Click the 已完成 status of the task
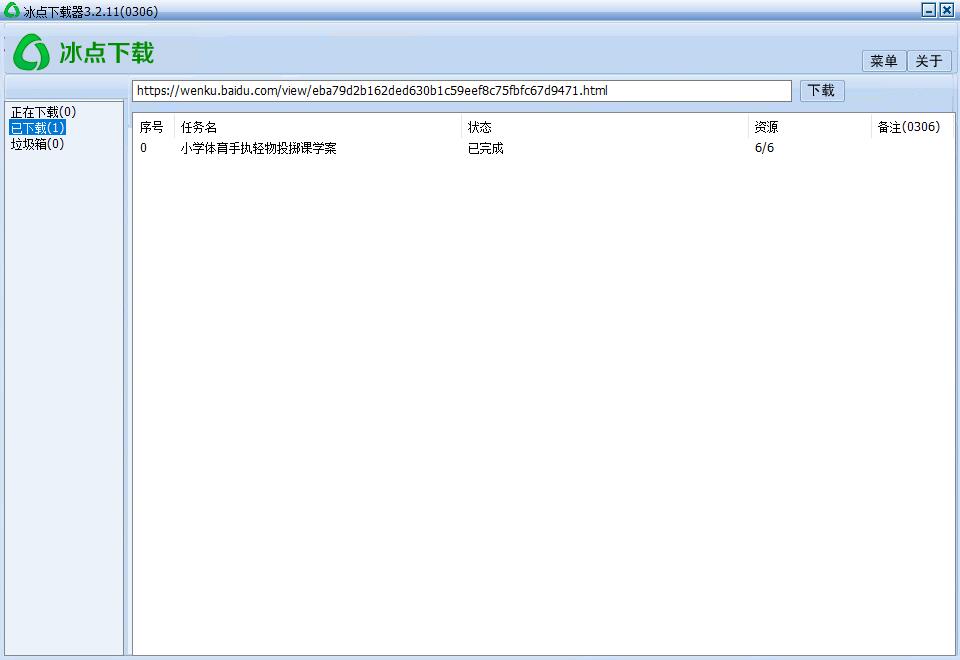Screen dimensions: 960x660 tap(485, 148)
